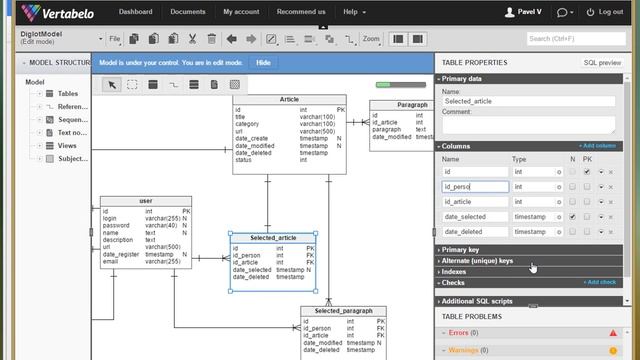Collapse the Primary data section

529,79
